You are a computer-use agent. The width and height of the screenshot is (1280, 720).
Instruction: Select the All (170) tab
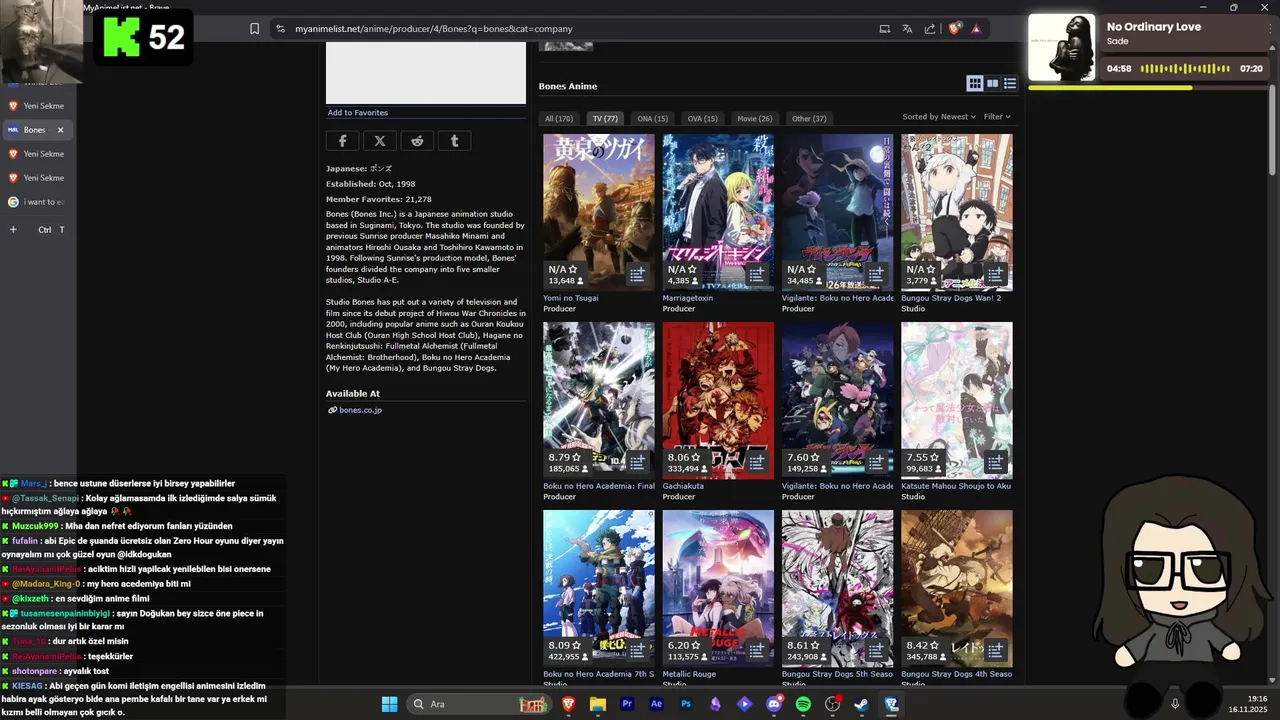pyautogui.click(x=559, y=118)
